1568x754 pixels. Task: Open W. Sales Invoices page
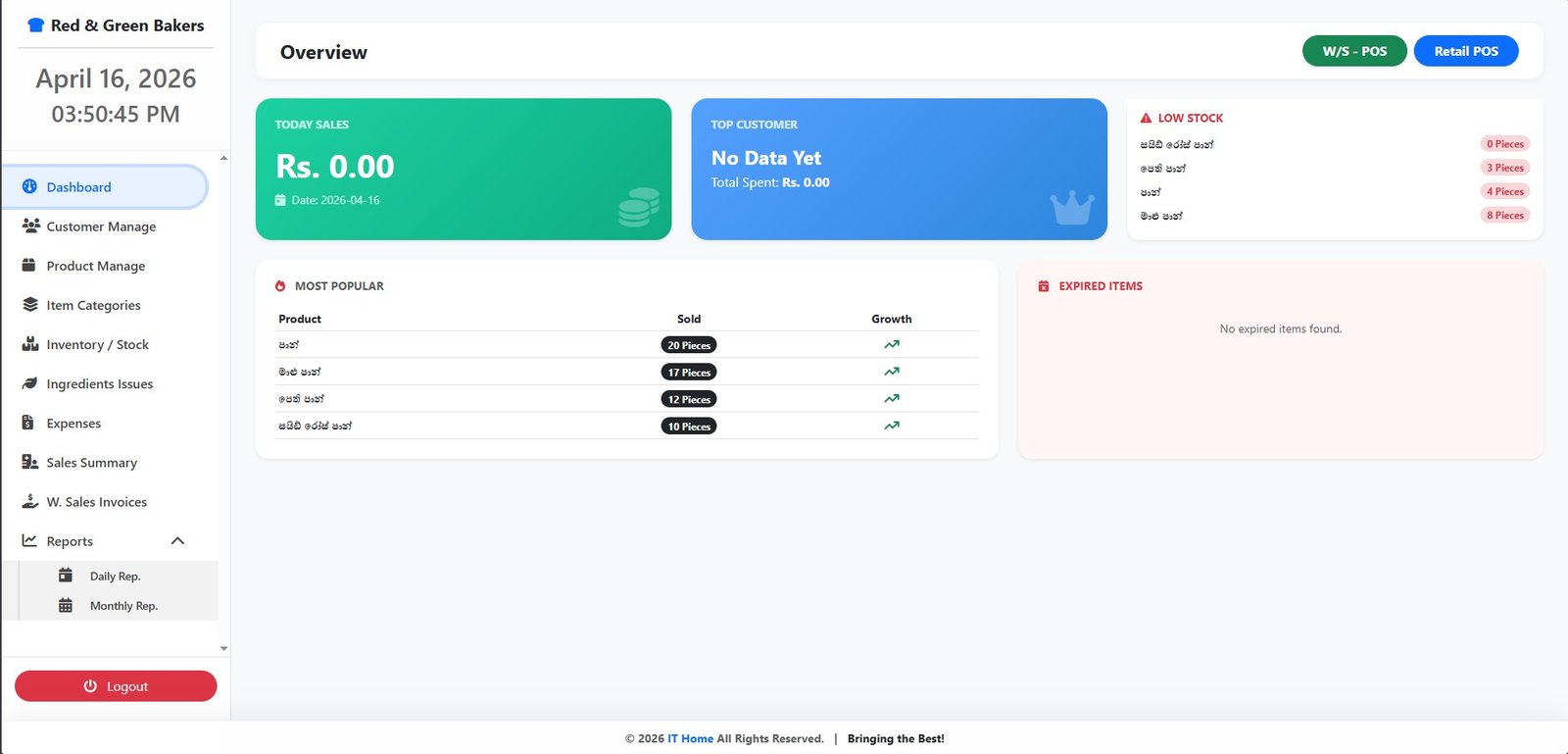(96, 502)
